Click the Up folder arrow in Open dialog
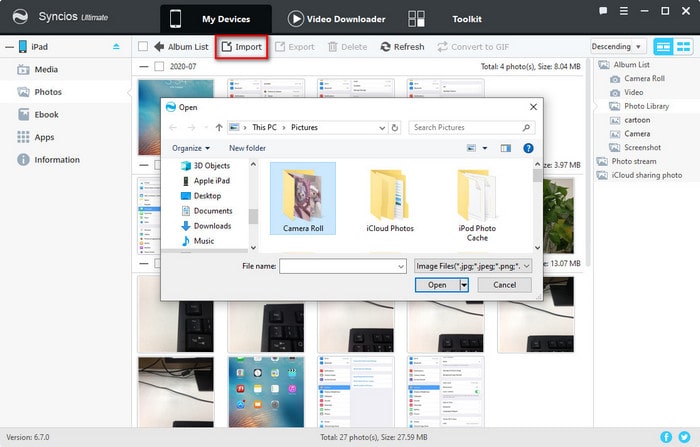700x447 pixels. [219, 127]
